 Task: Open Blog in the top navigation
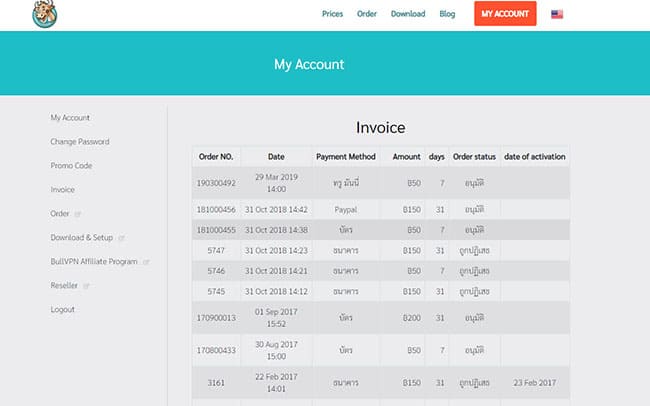tap(447, 14)
